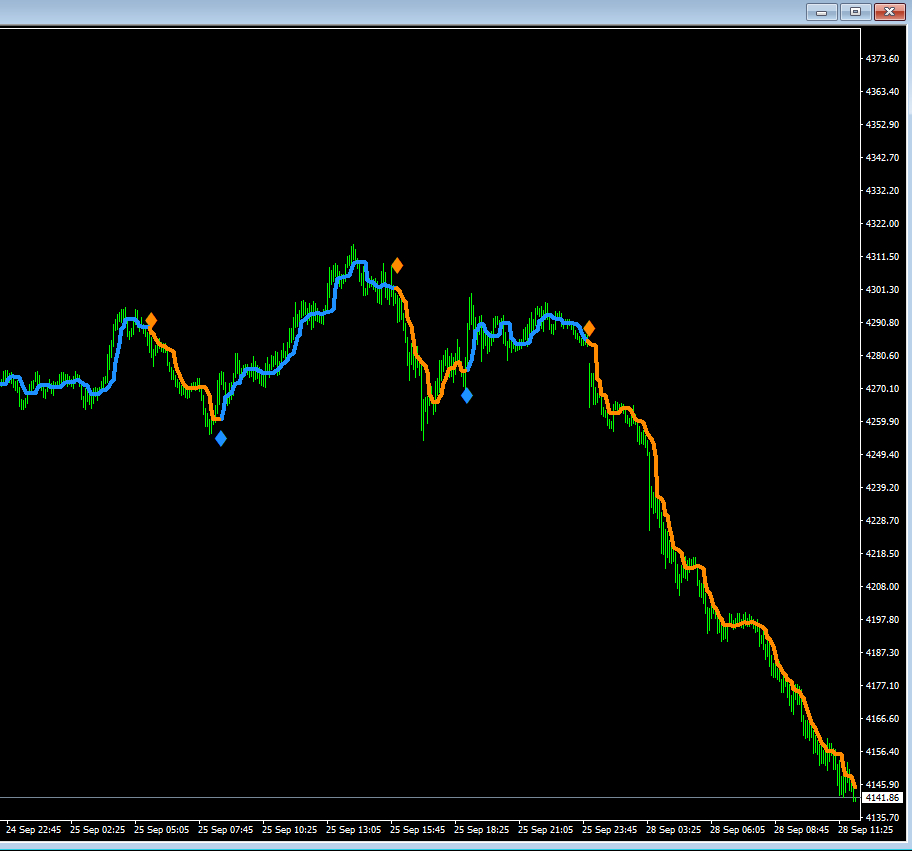
Task: Click the leftmost orange diamond signal marker
Action: 151,321
